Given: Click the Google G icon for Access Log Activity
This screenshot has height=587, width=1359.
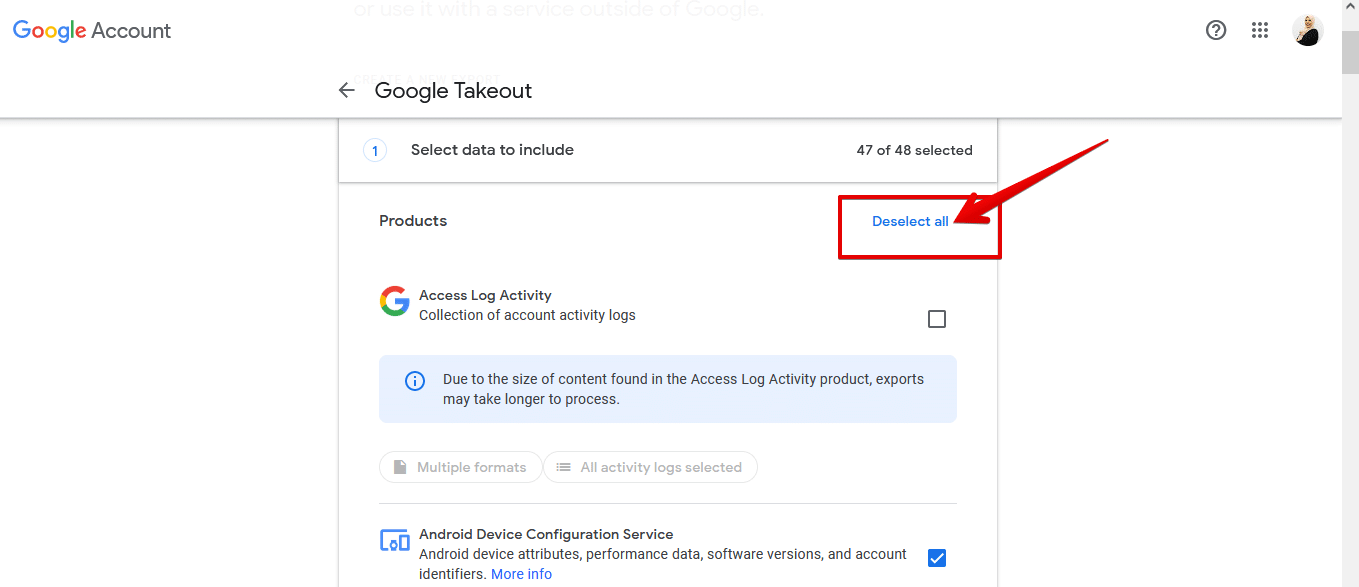Looking at the screenshot, I should click(394, 301).
